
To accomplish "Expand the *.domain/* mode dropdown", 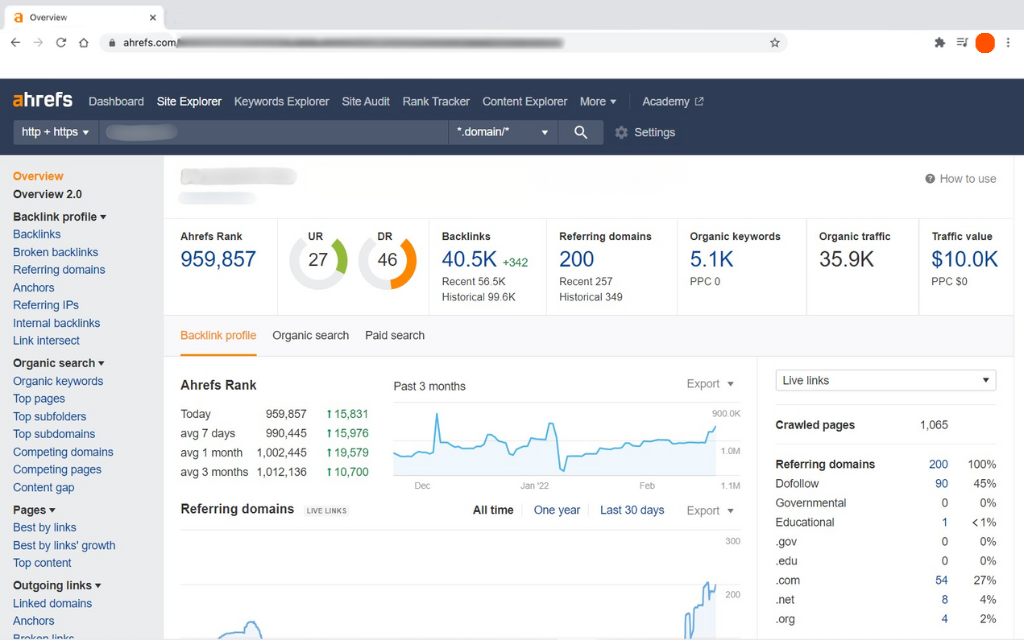I will pos(503,132).
